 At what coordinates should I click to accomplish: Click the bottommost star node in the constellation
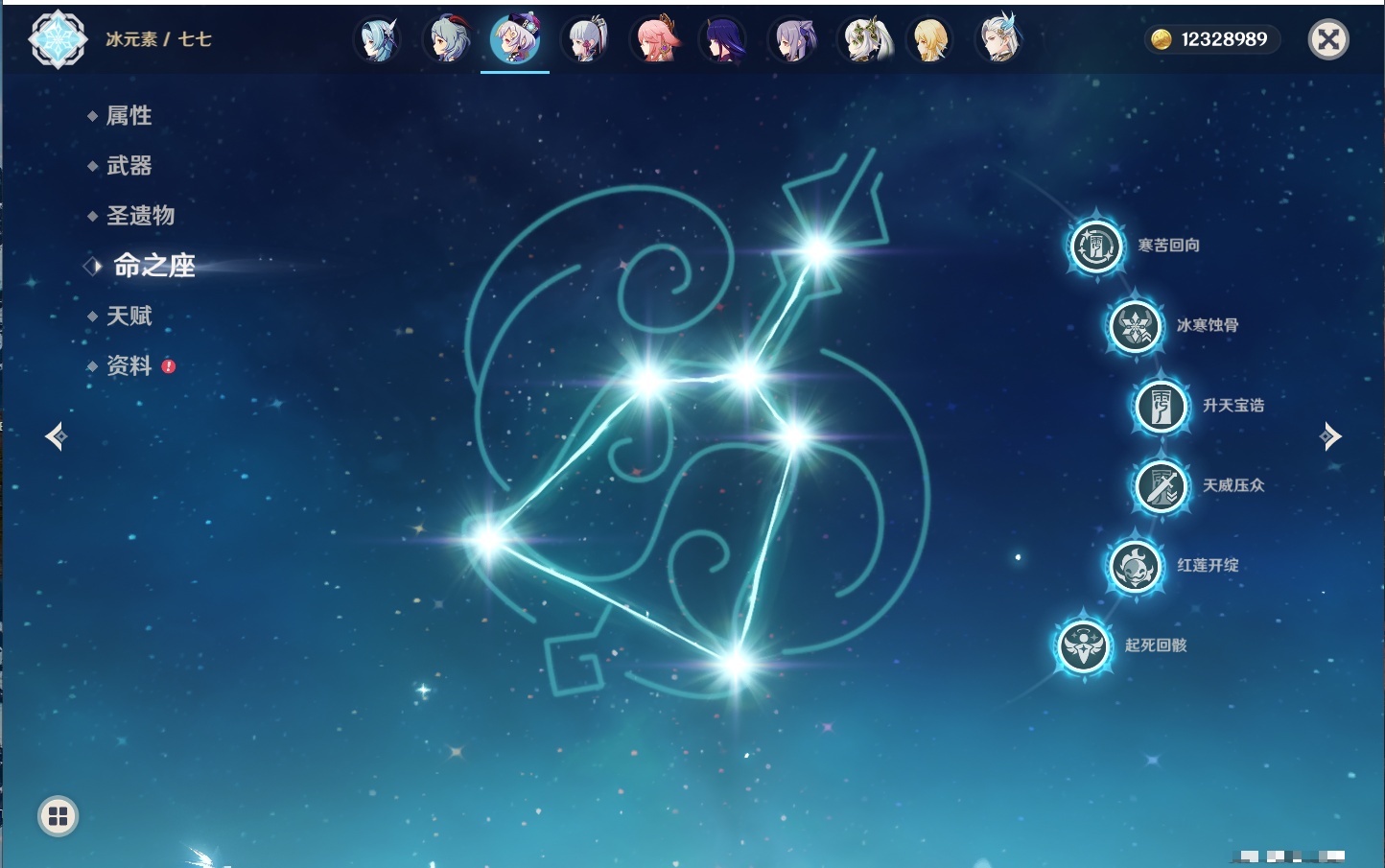pyautogui.click(x=735, y=663)
